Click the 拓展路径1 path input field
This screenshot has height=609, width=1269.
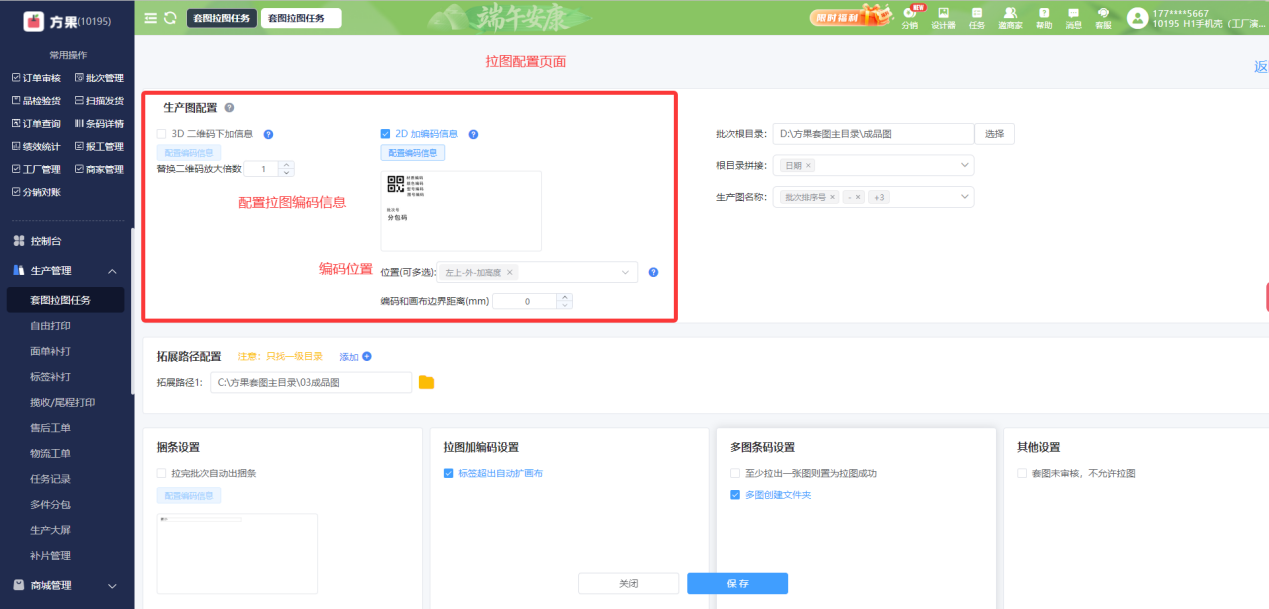pyautogui.click(x=311, y=382)
